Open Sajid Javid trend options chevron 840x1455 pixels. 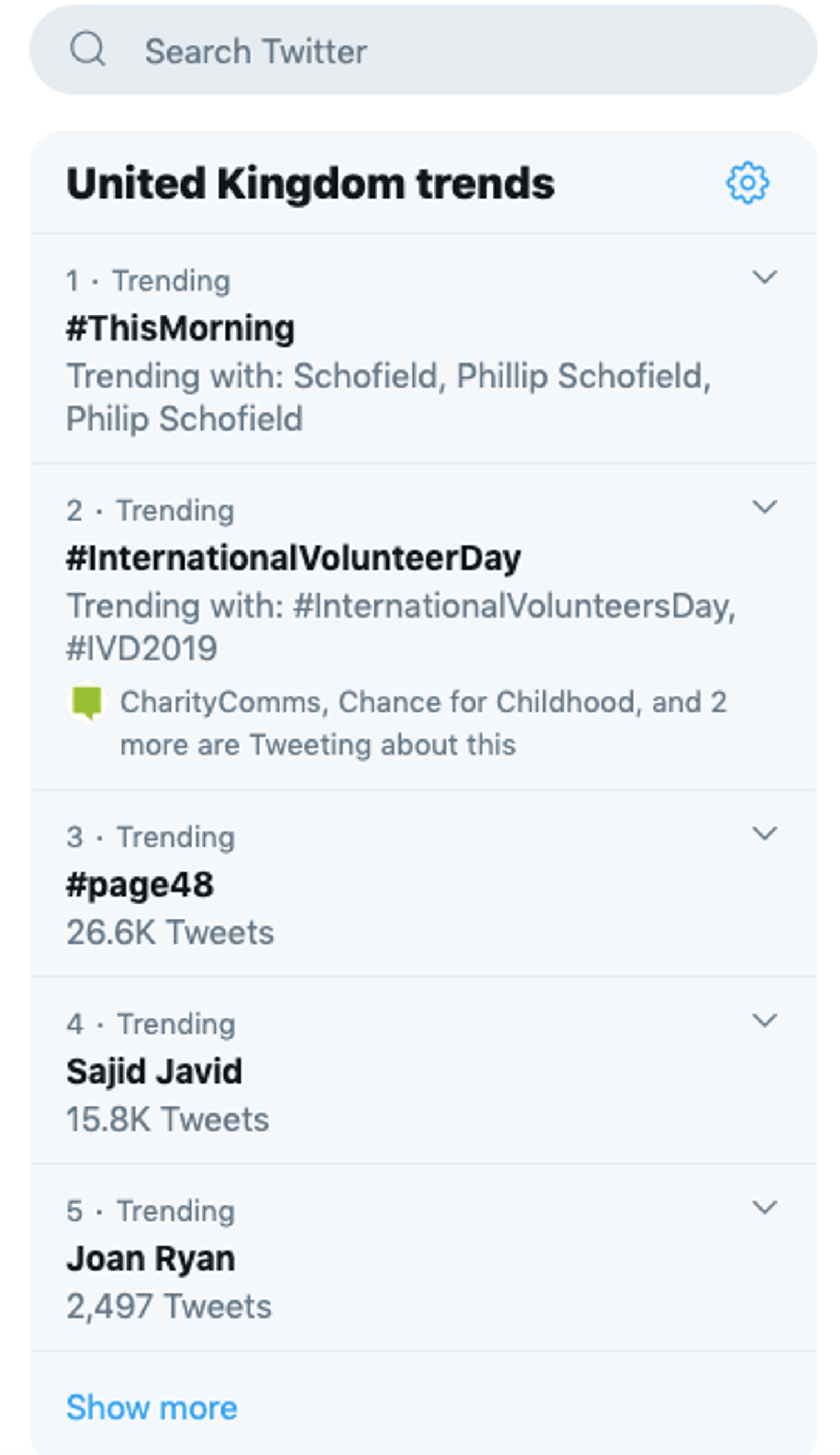(764, 1020)
